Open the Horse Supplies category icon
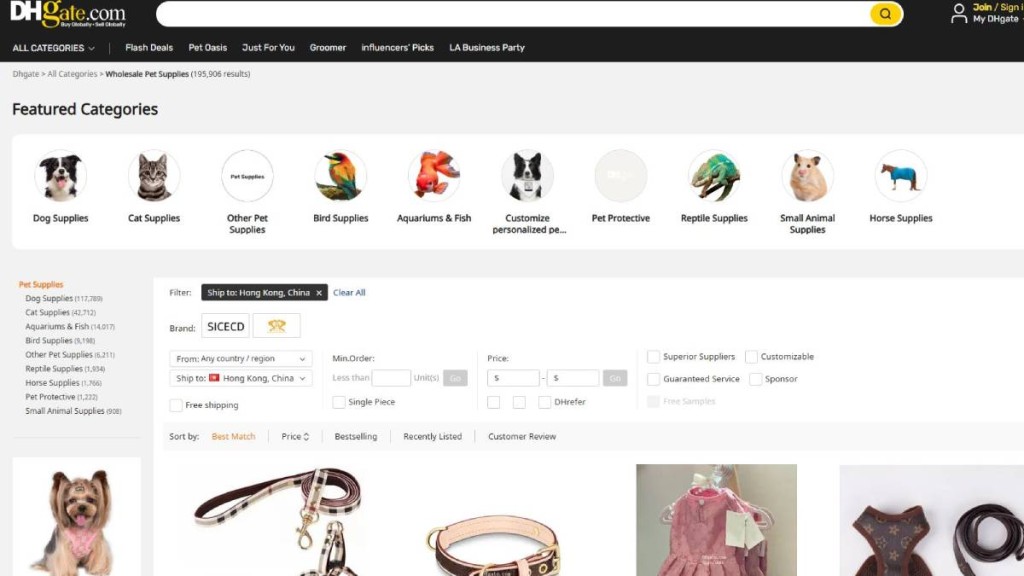1024x576 pixels. point(900,177)
